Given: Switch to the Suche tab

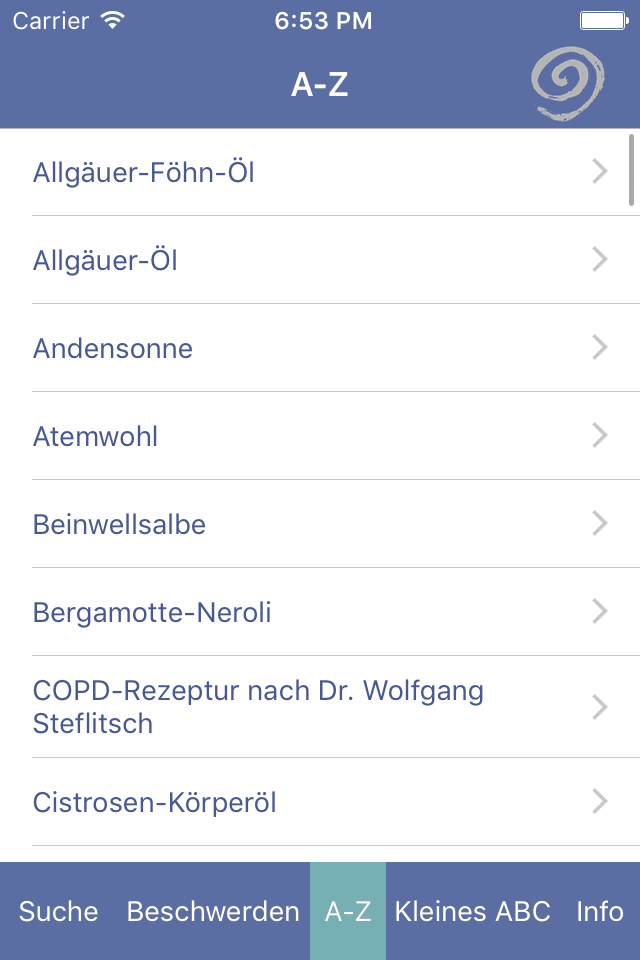Looking at the screenshot, I should (x=59, y=912).
